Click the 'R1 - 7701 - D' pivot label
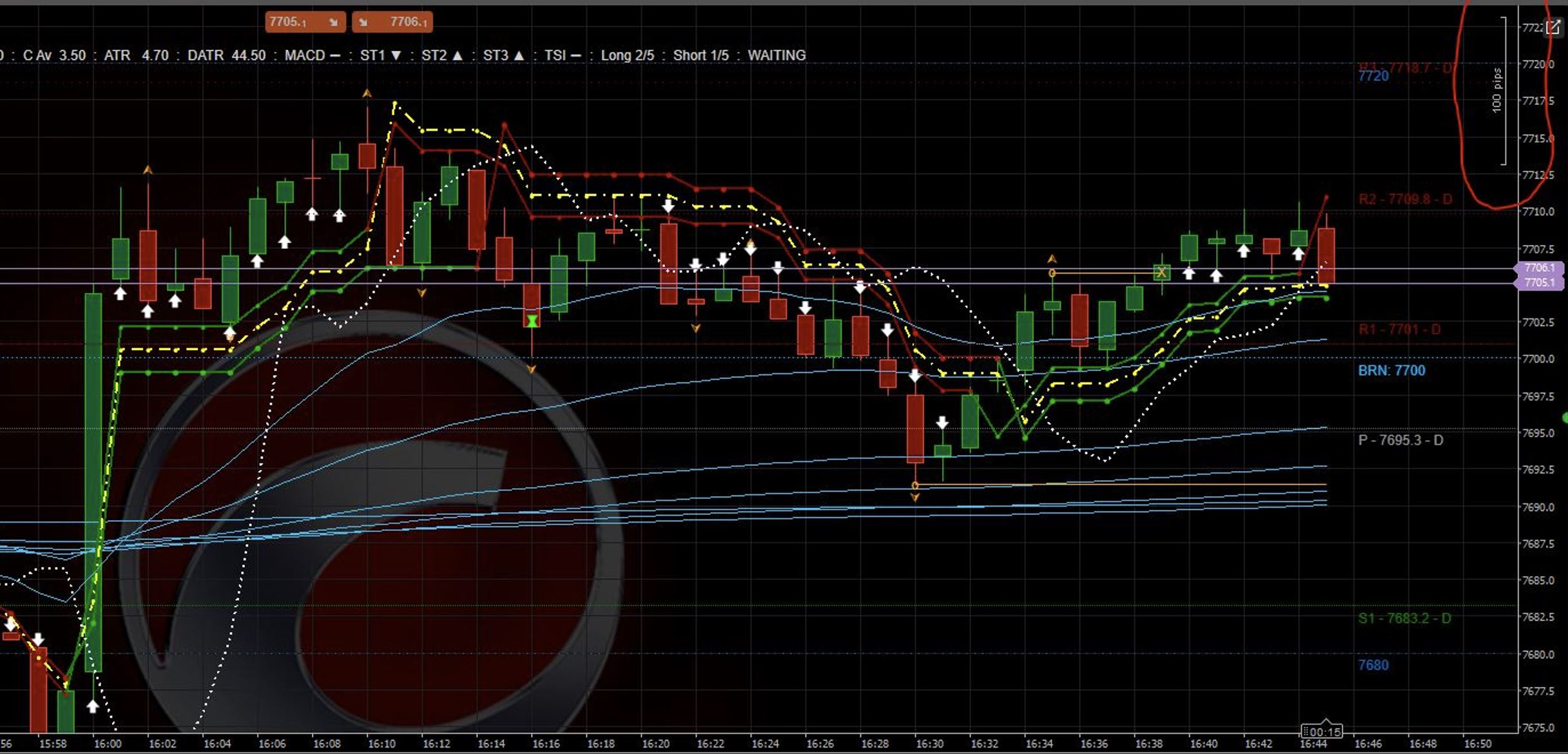The height and width of the screenshot is (754, 1568). [1399, 329]
